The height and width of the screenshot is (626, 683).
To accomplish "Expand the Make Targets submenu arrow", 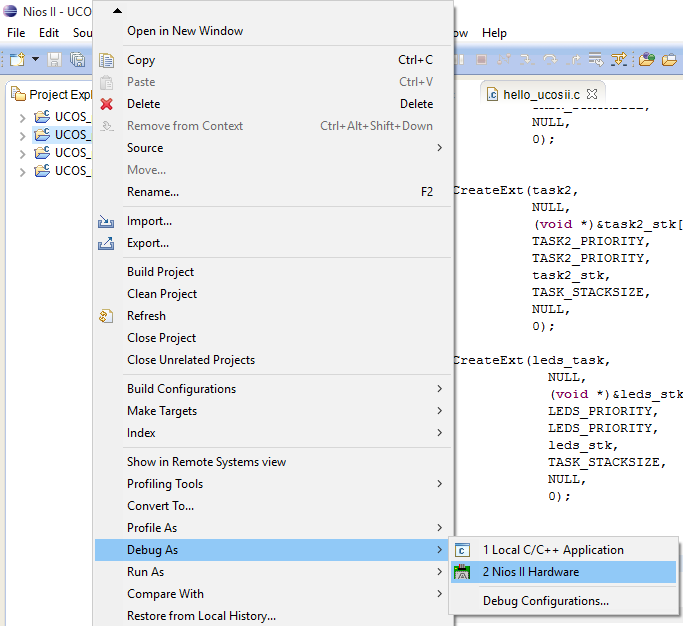I will [440, 411].
